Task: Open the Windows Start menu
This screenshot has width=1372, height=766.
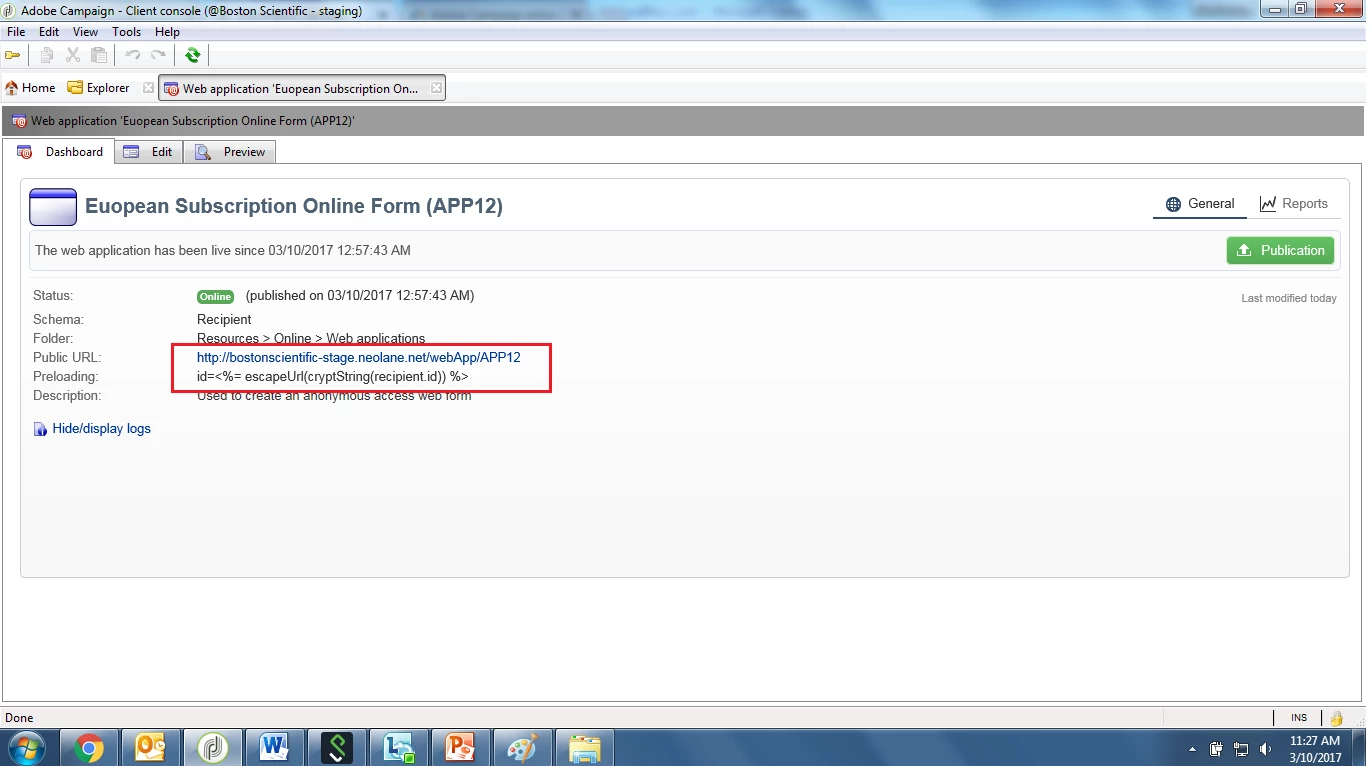Action: 26,747
